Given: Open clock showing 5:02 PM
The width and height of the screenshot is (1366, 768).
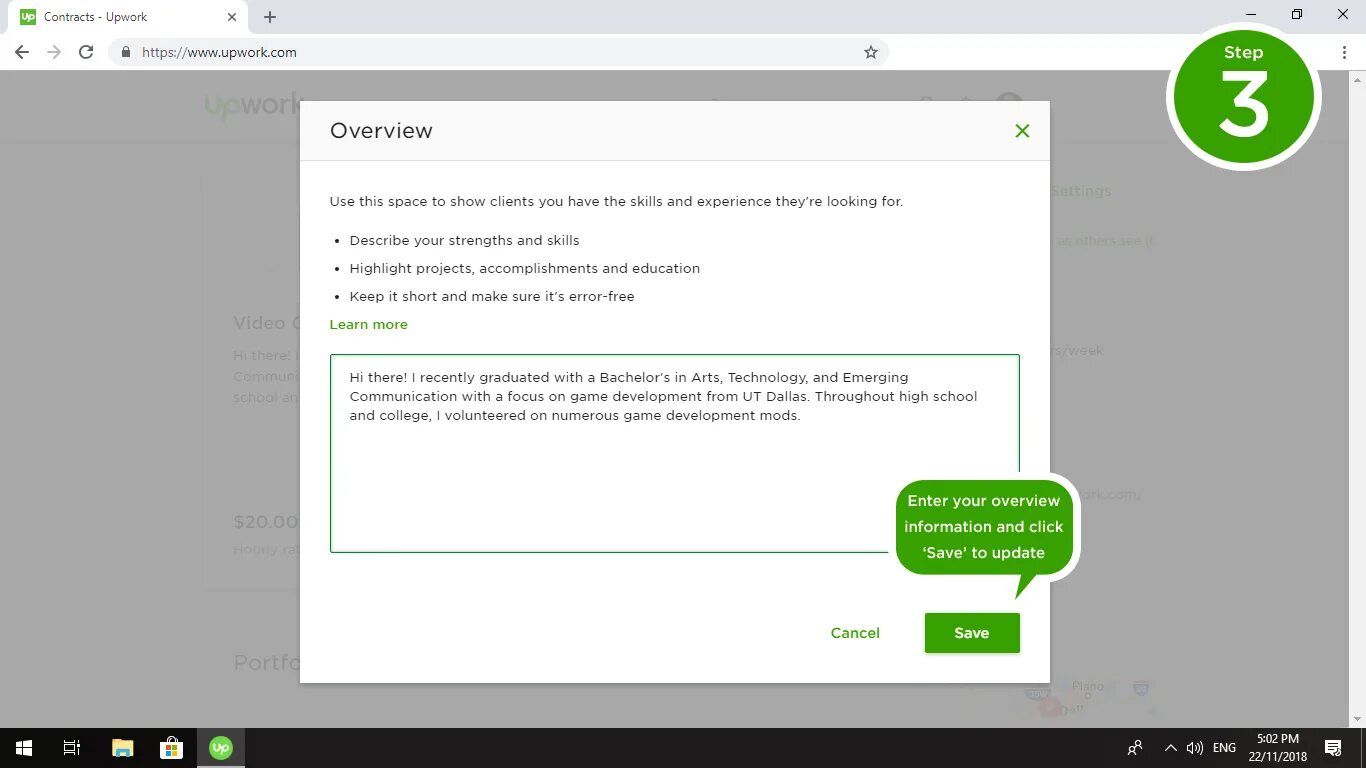Looking at the screenshot, I should (x=1277, y=748).
